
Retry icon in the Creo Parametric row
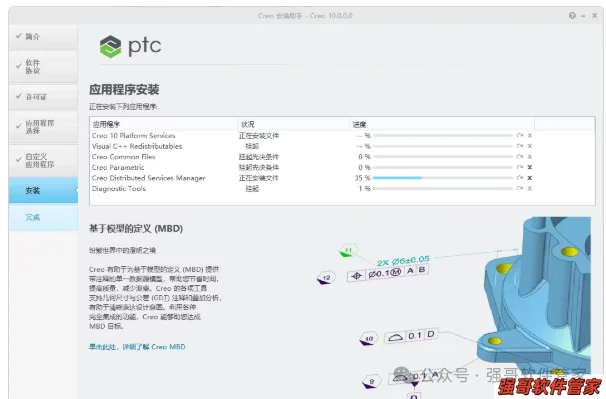click(x=520, y=167)
